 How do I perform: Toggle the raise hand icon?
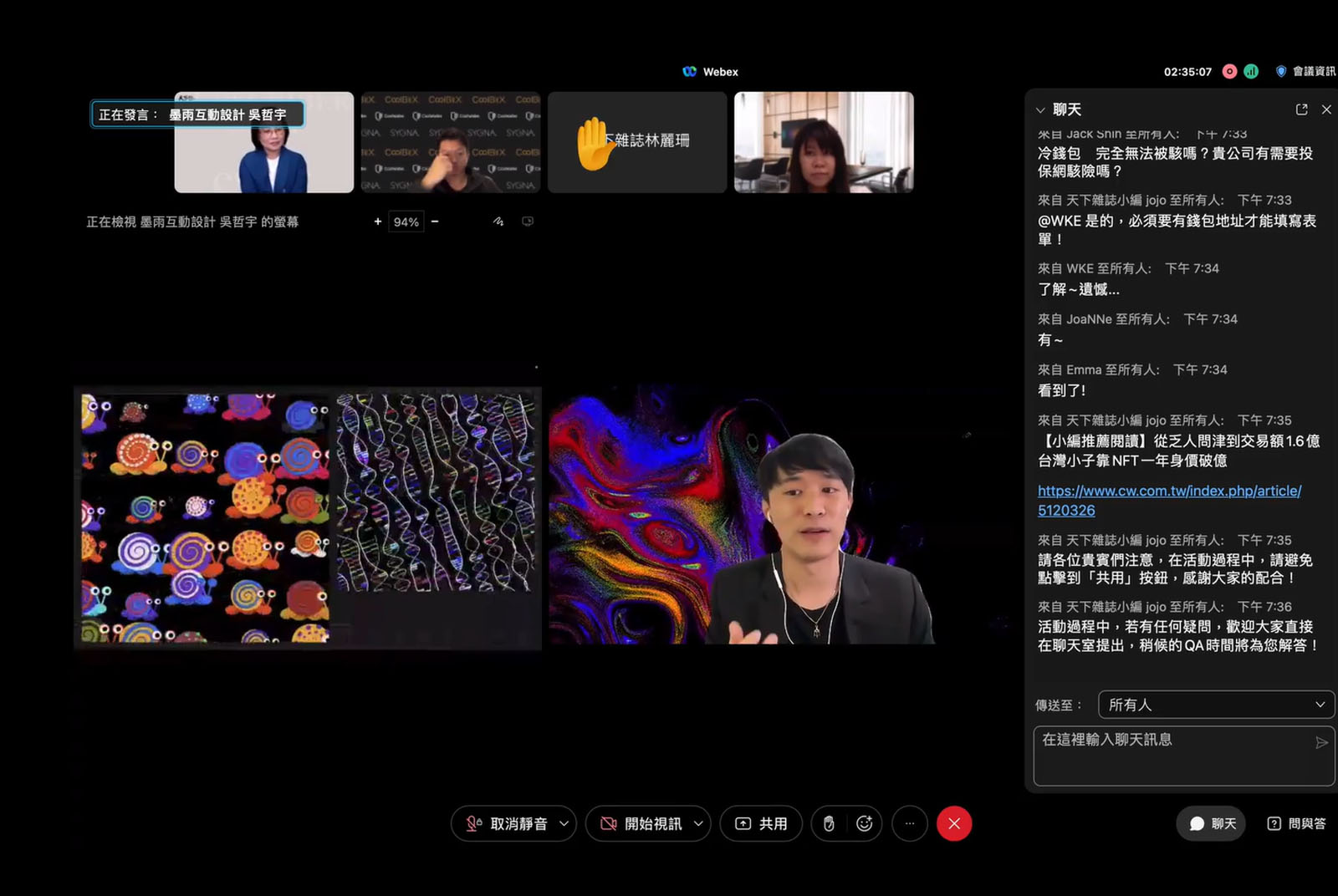(829, 824)
